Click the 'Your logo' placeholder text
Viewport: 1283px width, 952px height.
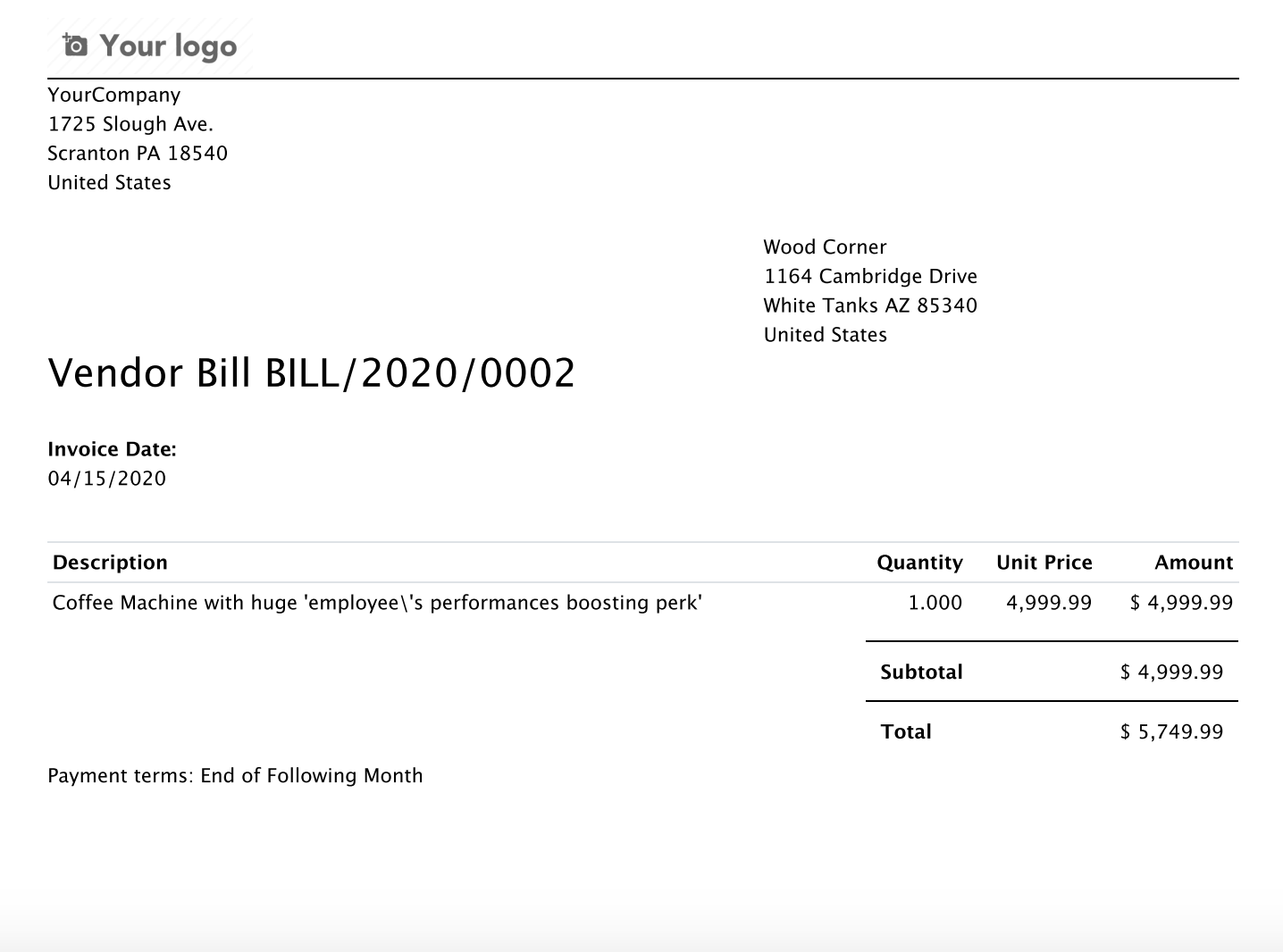pyautogui.click(x=168, y=46)
